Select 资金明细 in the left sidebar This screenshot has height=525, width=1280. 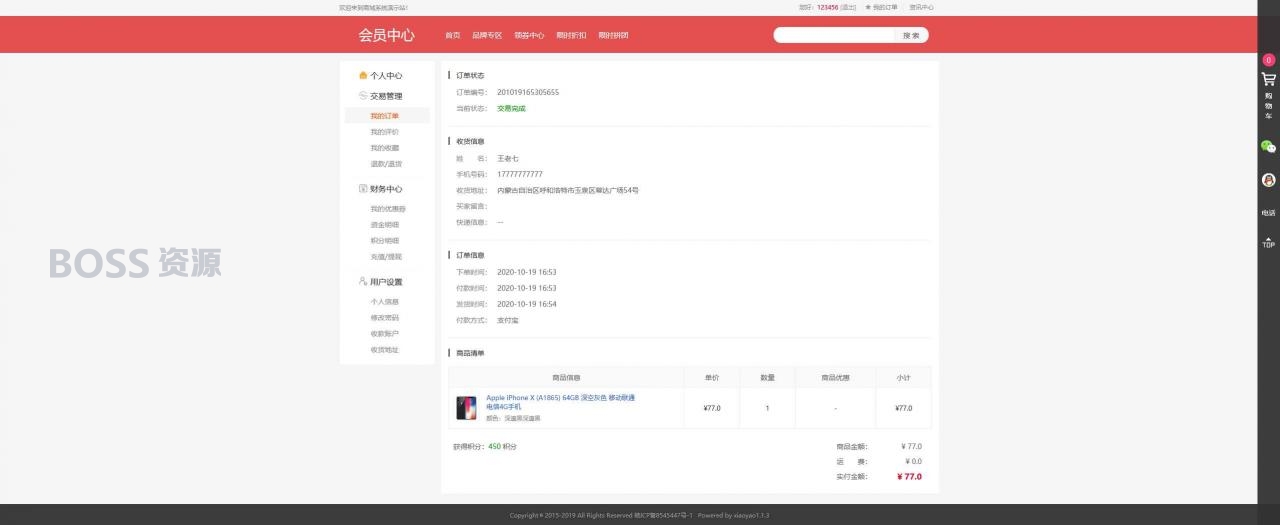[x=384, y=225]
